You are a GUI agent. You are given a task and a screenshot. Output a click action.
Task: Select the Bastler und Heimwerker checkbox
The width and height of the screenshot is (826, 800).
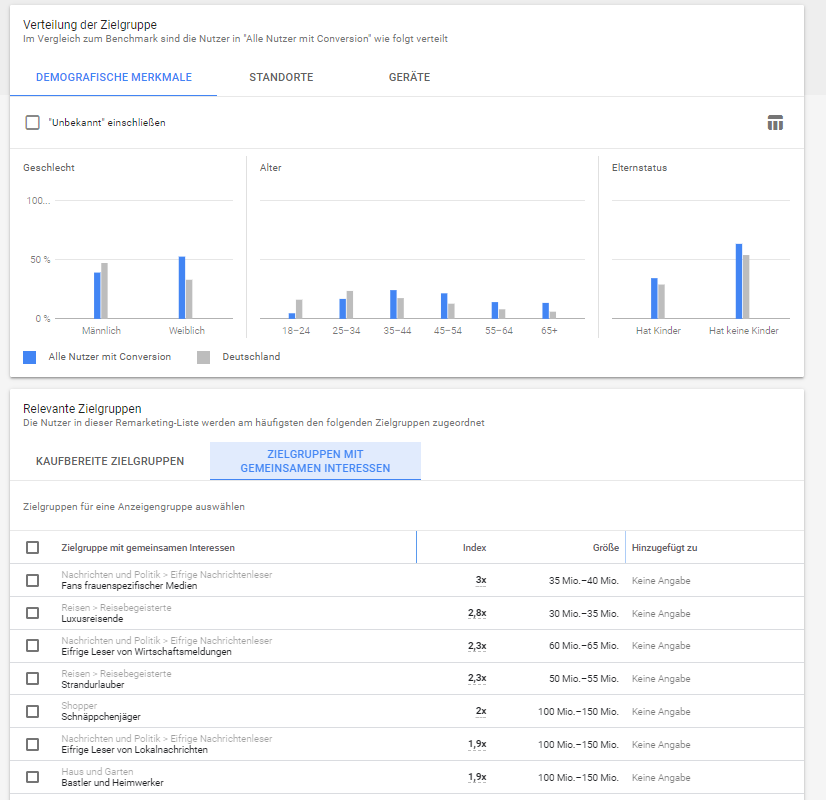coord(33,777)
